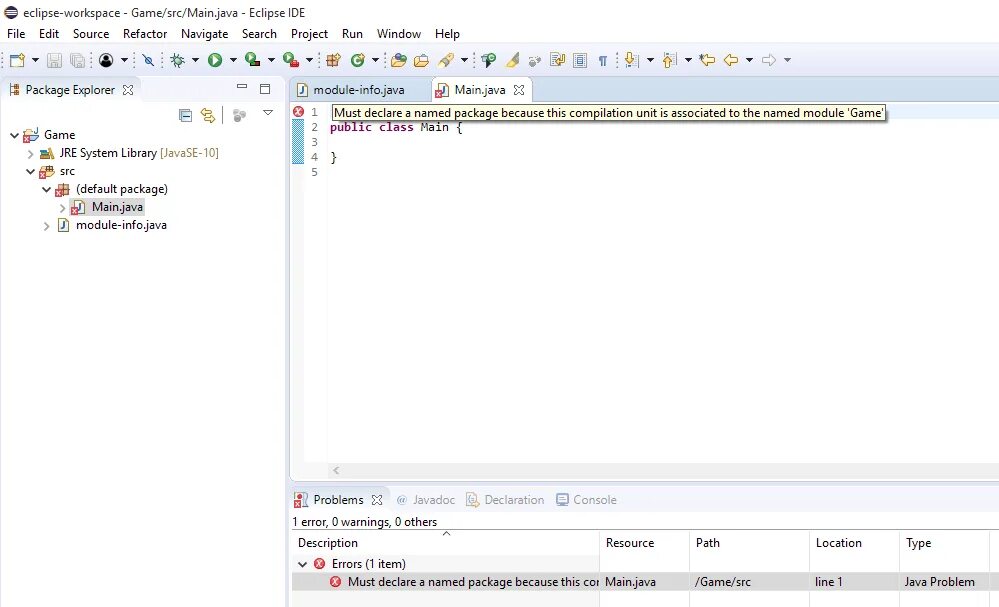Switch to the Javadoc tab
This screenshot has height=607, width=999.
(x=425, y=500)
